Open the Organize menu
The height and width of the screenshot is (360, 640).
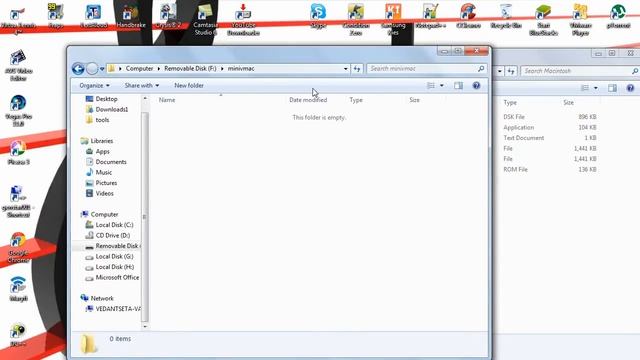tap(94, 85)
